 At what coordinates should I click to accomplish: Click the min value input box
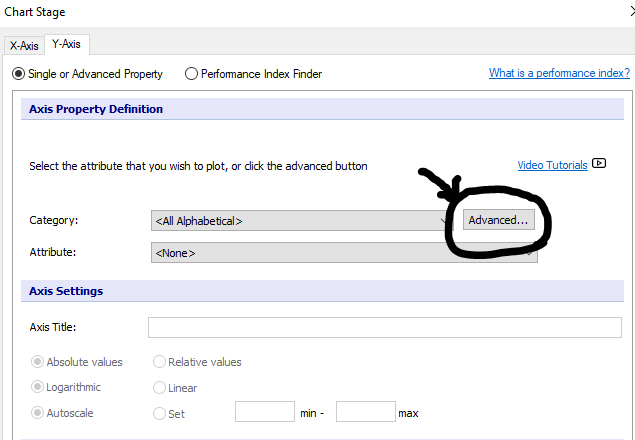pos(265,412)
